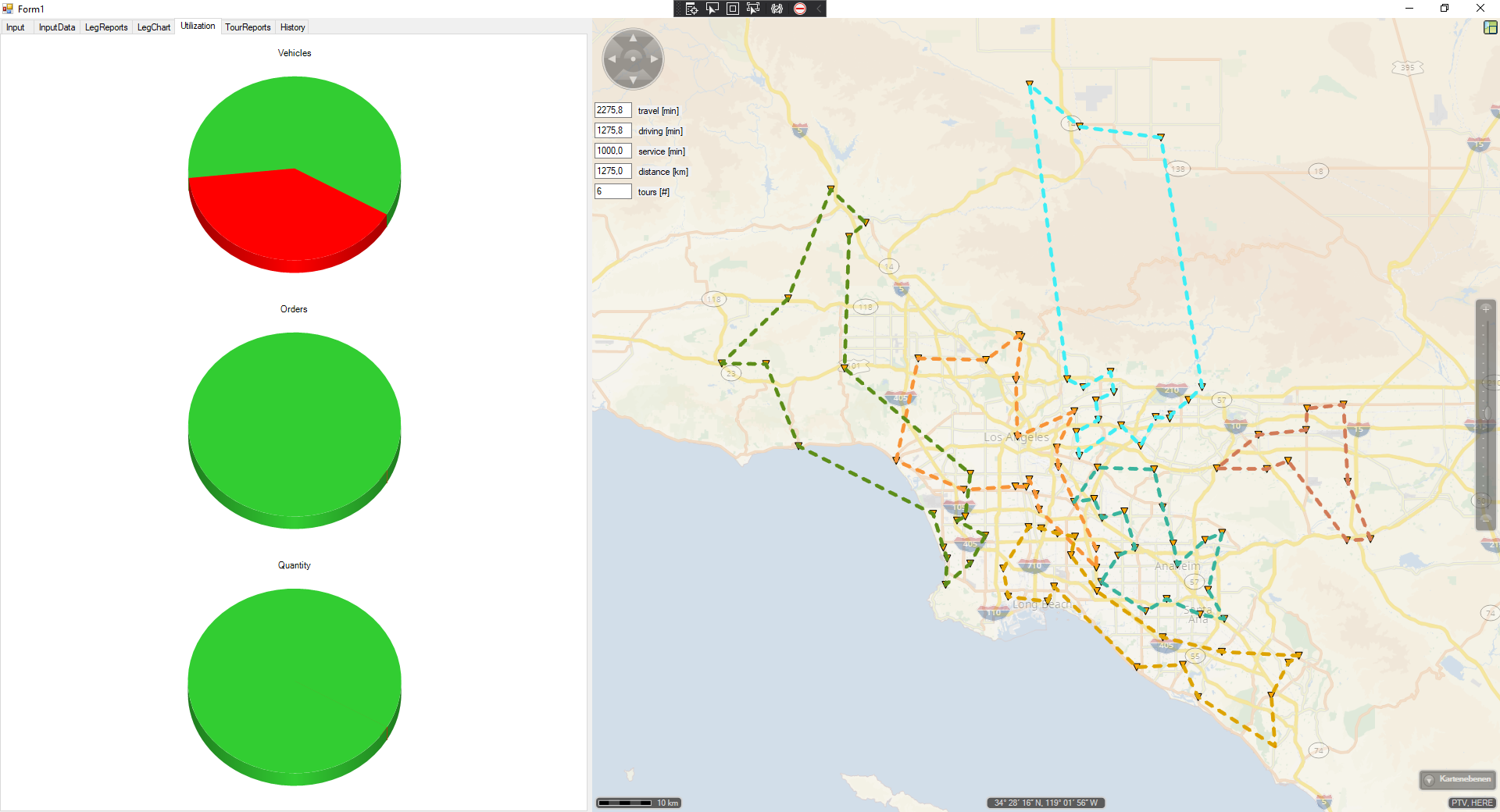Click the map zoom slider handle
The image size is (1500, 812).
tap(1486, 413)
